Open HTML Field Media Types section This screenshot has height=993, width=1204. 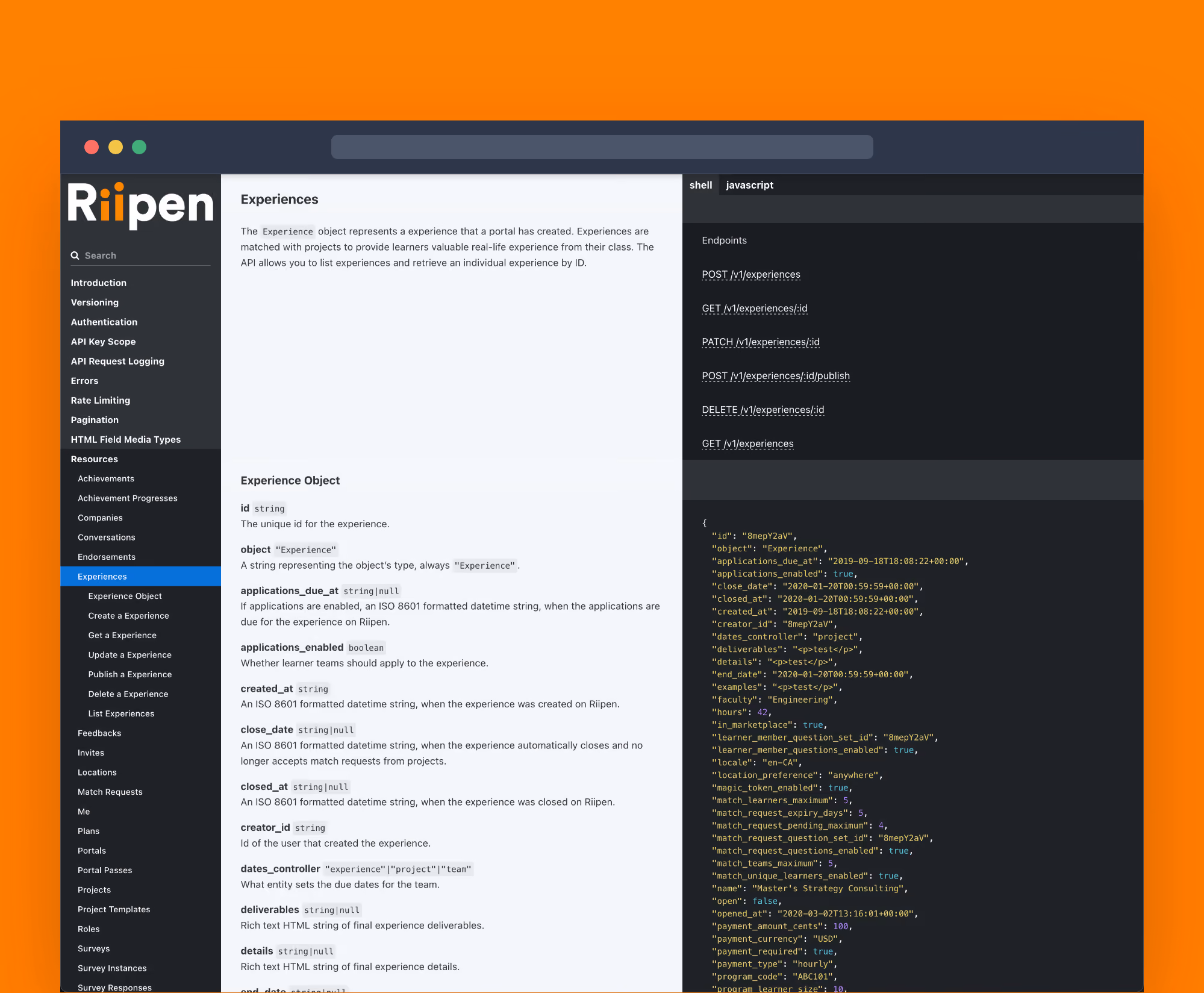tap(126, 440)
